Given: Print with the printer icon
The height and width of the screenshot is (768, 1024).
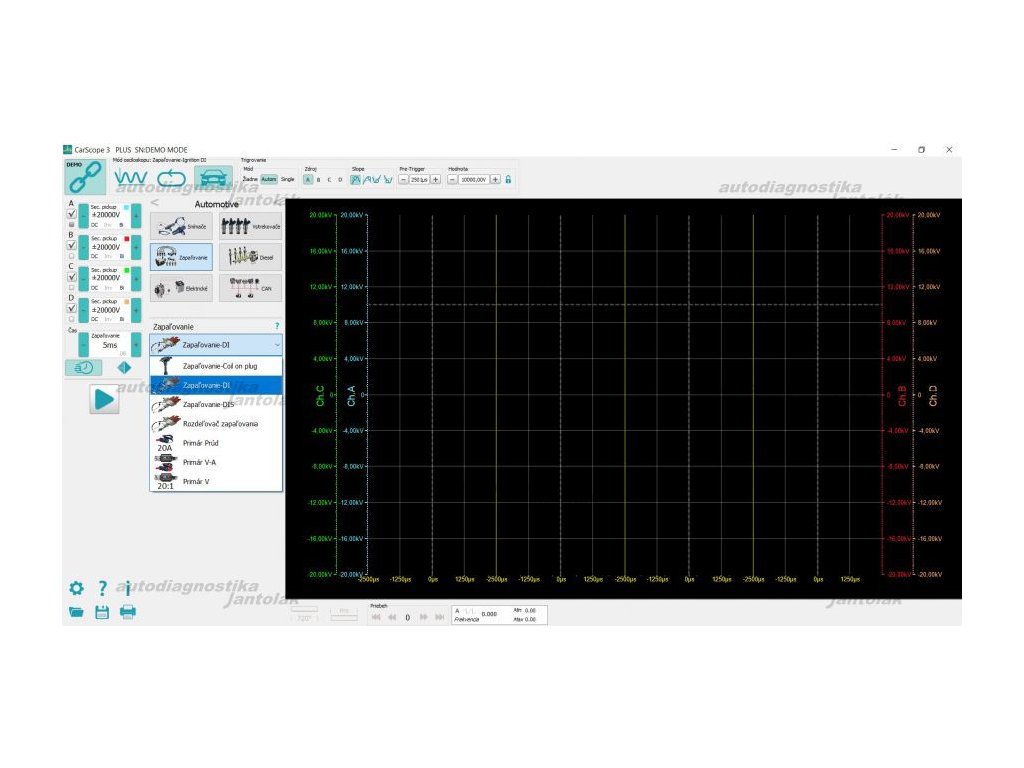Looking at the screenshot, I should (128, 612).
